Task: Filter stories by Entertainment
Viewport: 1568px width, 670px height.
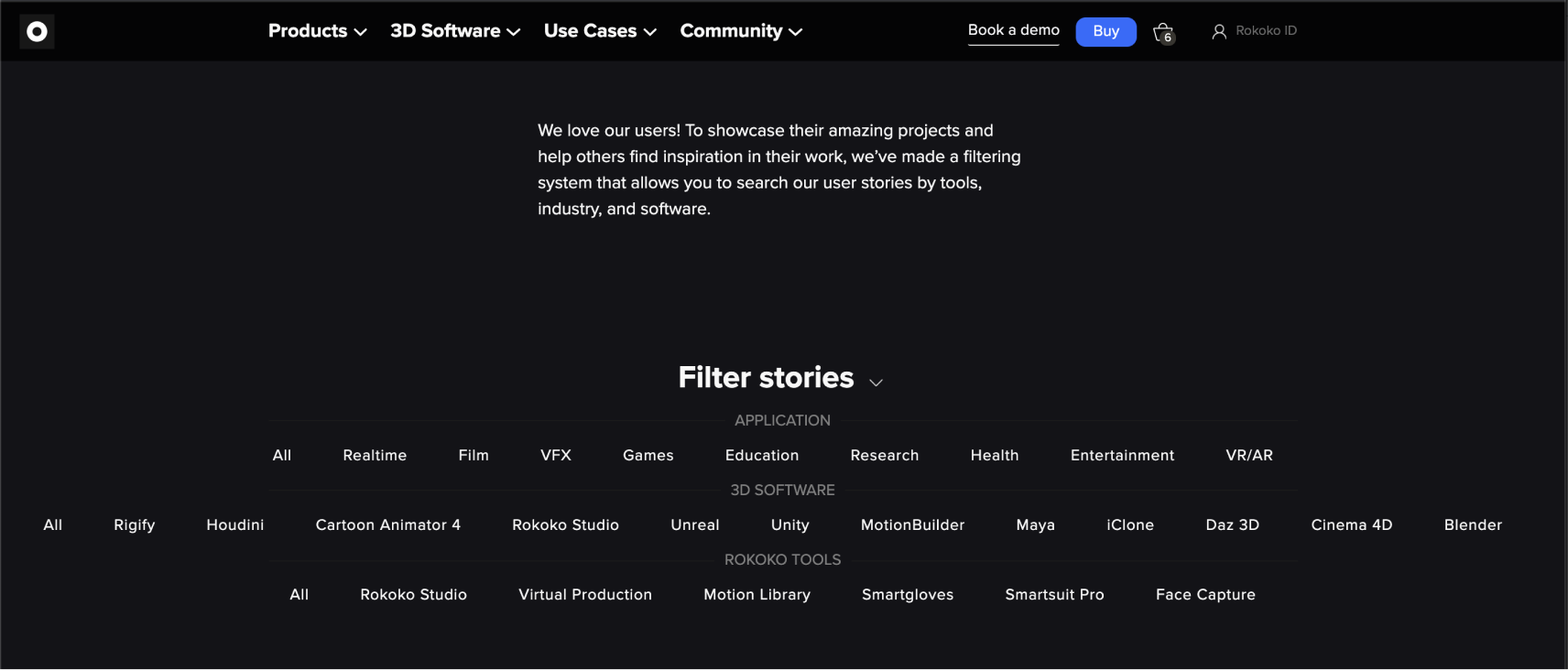Action: [x=1122, y=456]
